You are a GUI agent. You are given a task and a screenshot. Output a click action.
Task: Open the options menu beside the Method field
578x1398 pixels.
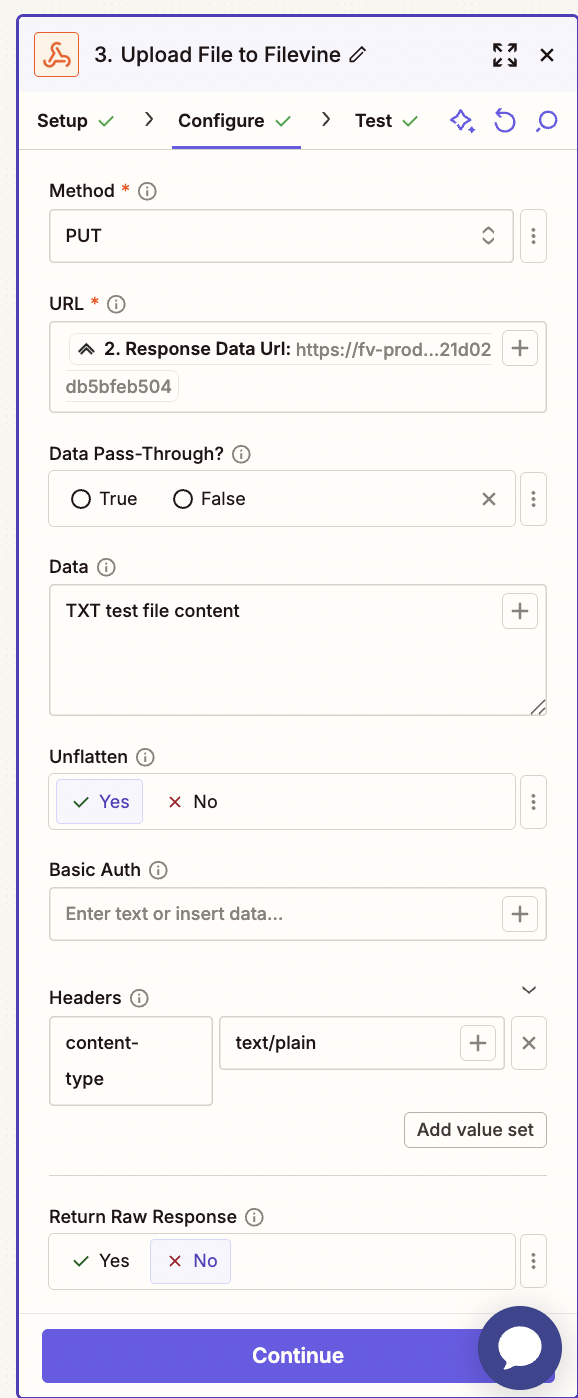point(533,236)
